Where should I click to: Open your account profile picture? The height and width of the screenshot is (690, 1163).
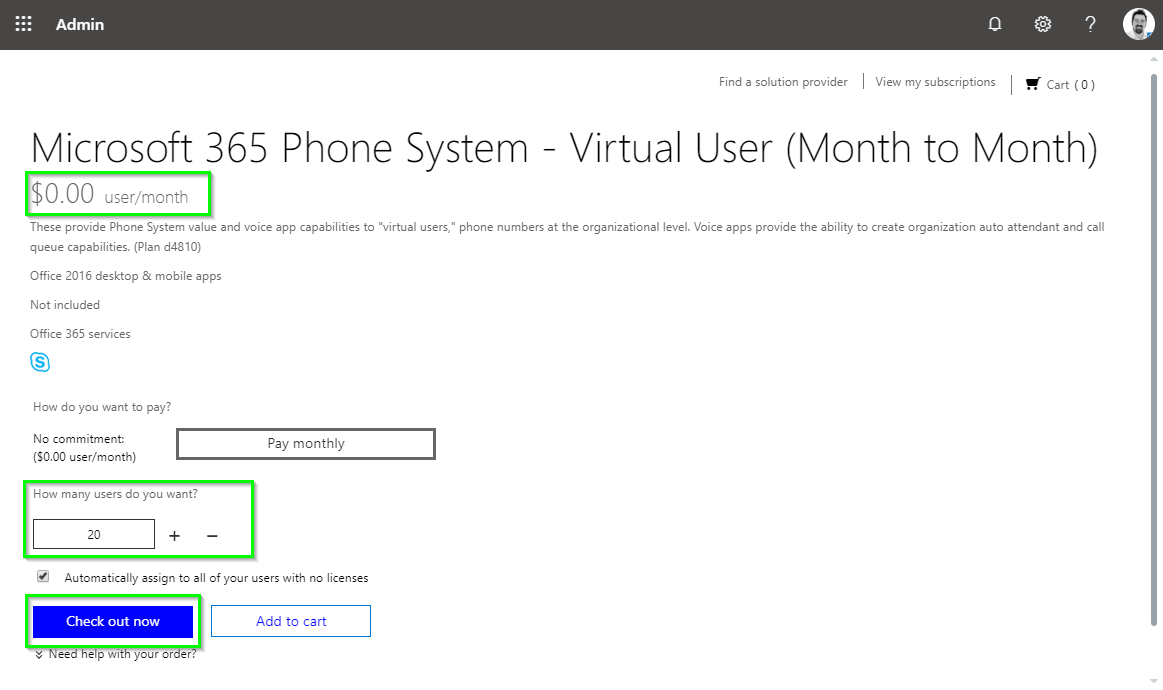coord(1138,24)
